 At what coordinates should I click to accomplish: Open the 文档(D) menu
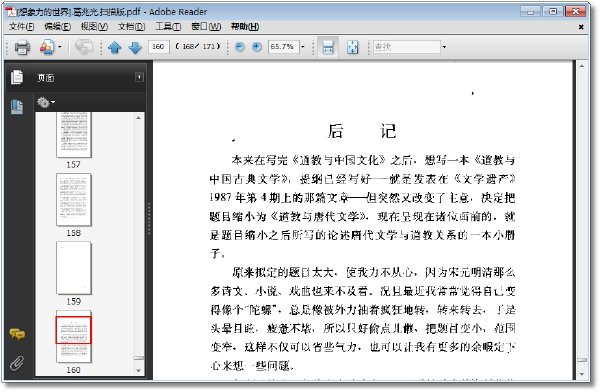pos(131,26)
